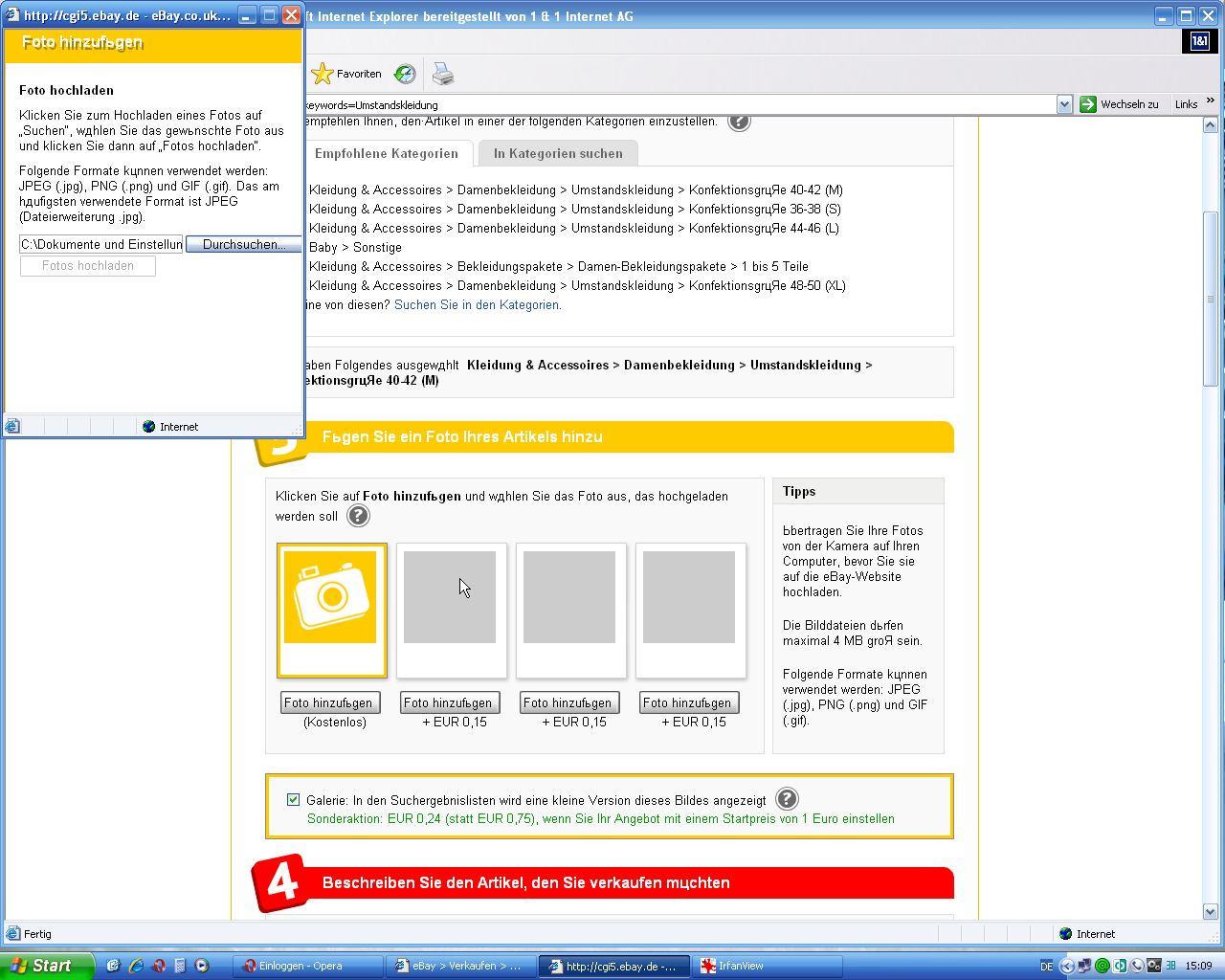Select the fourth grey photo placeholder
The image size is (1225, 980).
690,610
